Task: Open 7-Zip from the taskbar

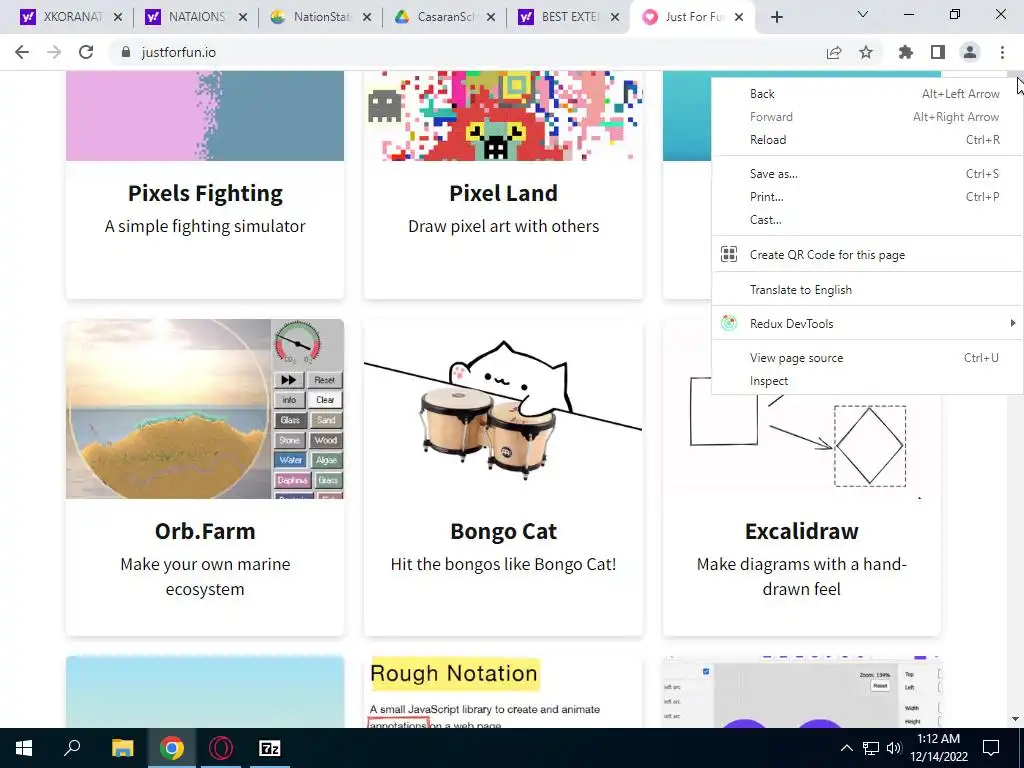Action: point(270,748)
